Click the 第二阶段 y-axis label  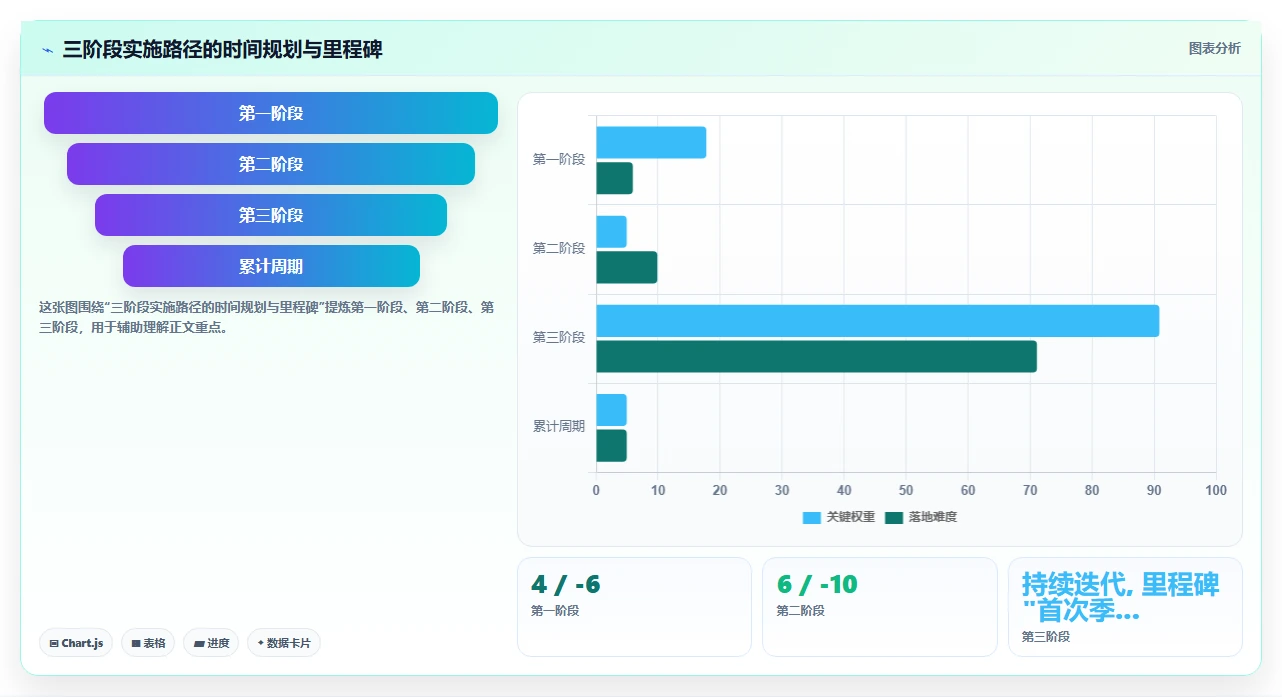[558, 248]
